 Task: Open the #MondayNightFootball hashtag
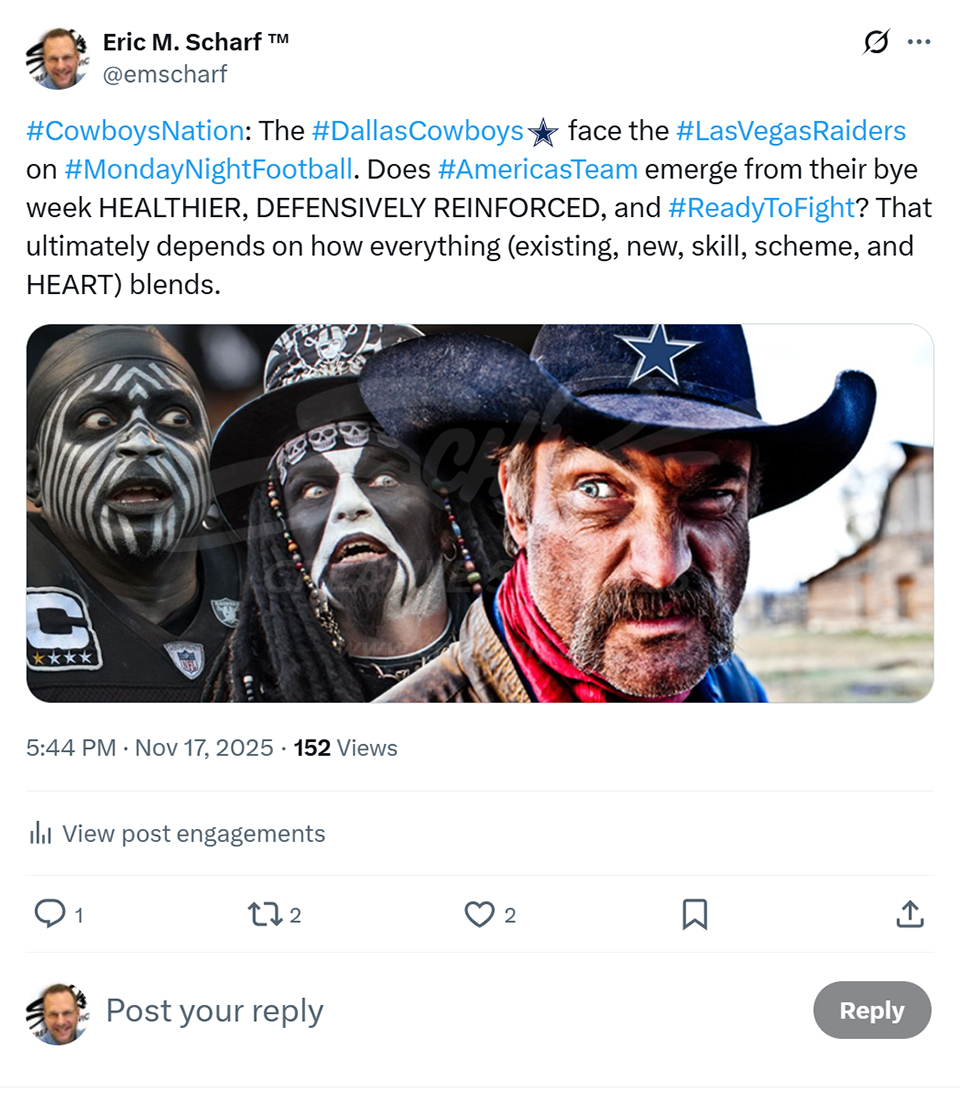point(208,169)
